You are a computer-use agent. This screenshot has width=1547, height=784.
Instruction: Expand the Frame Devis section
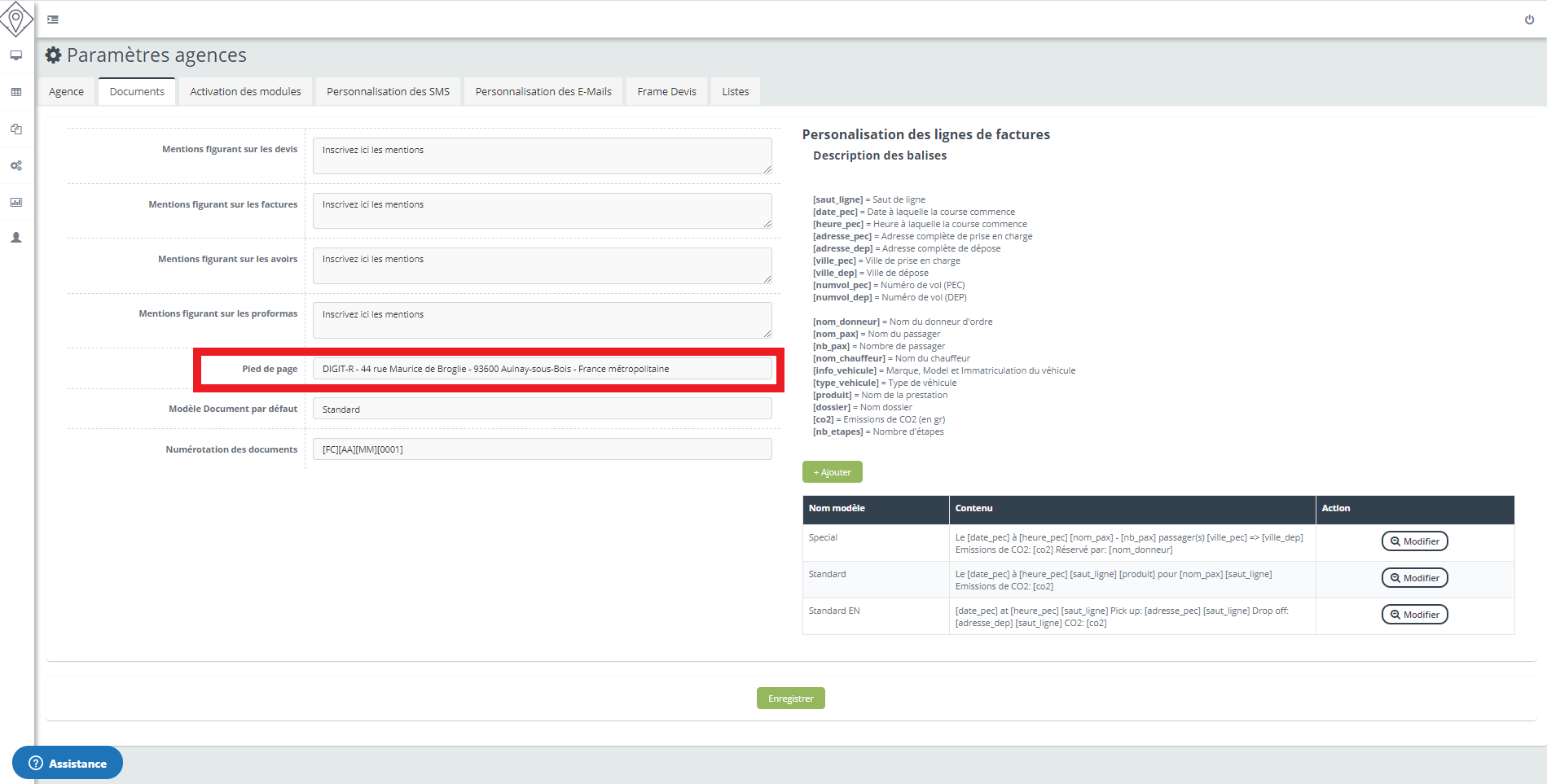[666, 91]
